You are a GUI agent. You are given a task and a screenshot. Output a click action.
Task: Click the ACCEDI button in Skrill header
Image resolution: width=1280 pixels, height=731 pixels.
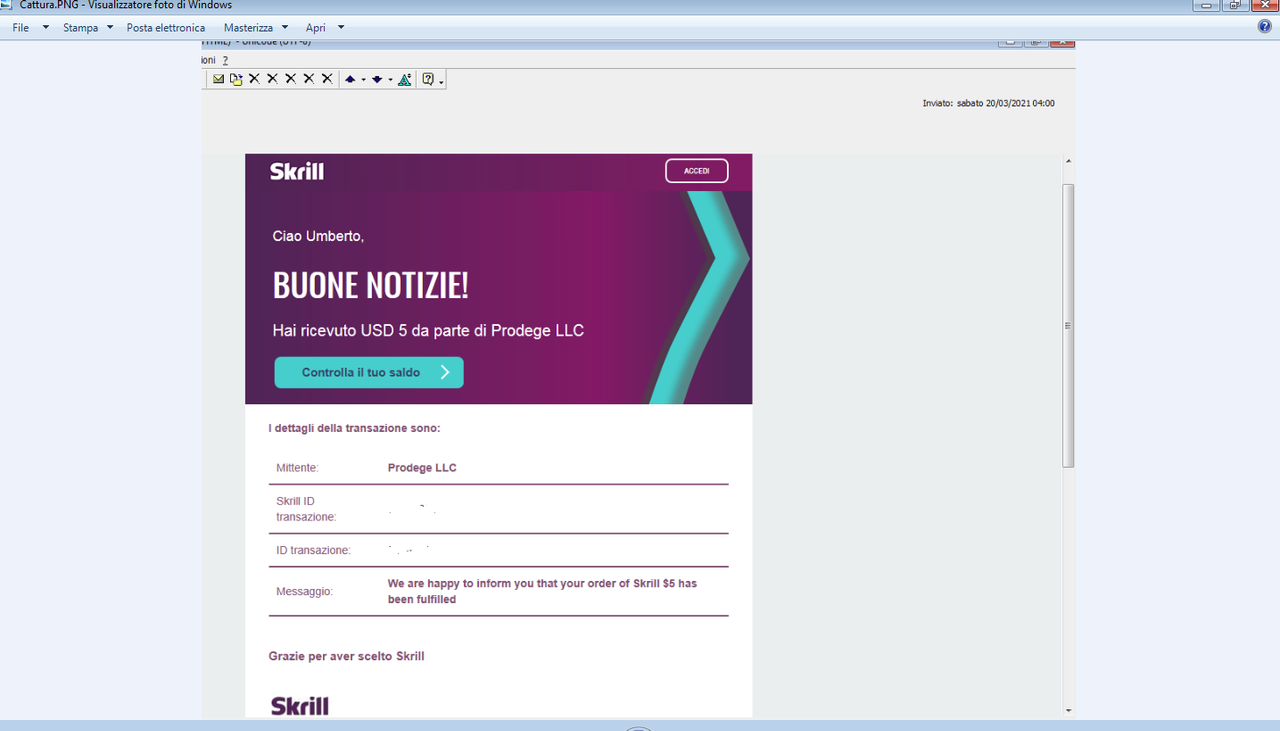tap(697, 171)
